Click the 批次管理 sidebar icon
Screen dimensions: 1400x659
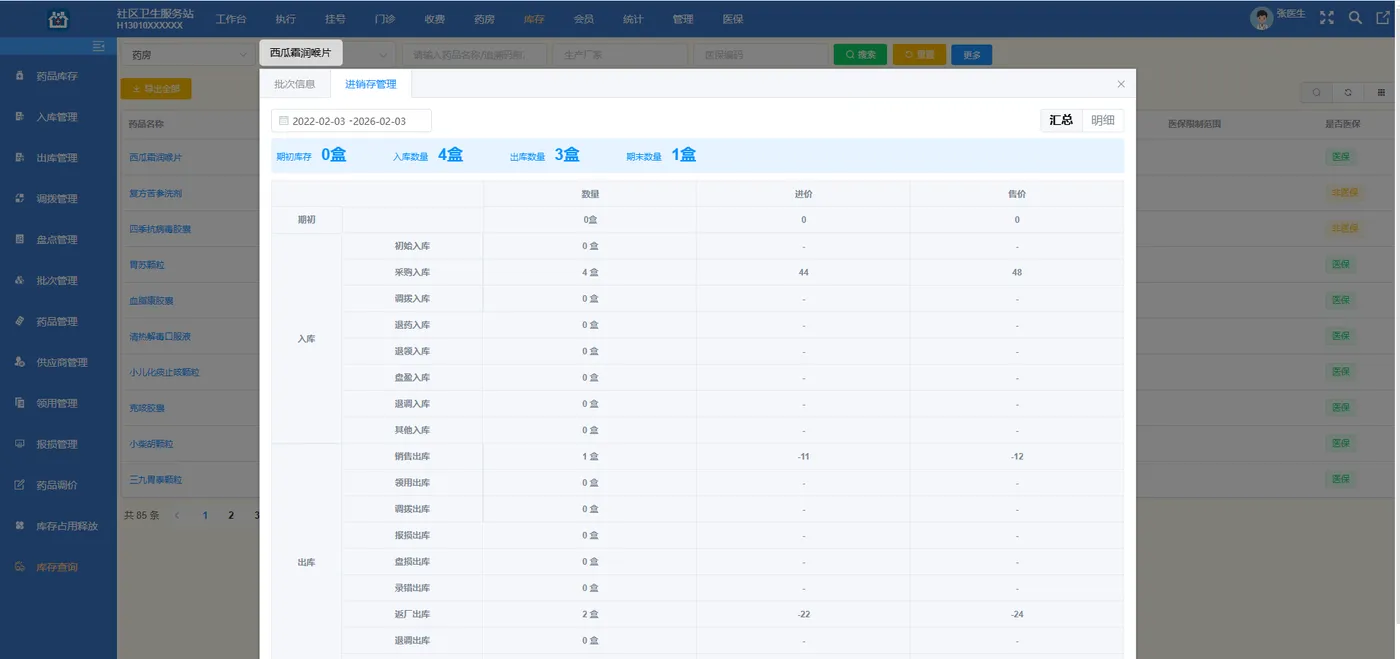coord(20,281)
